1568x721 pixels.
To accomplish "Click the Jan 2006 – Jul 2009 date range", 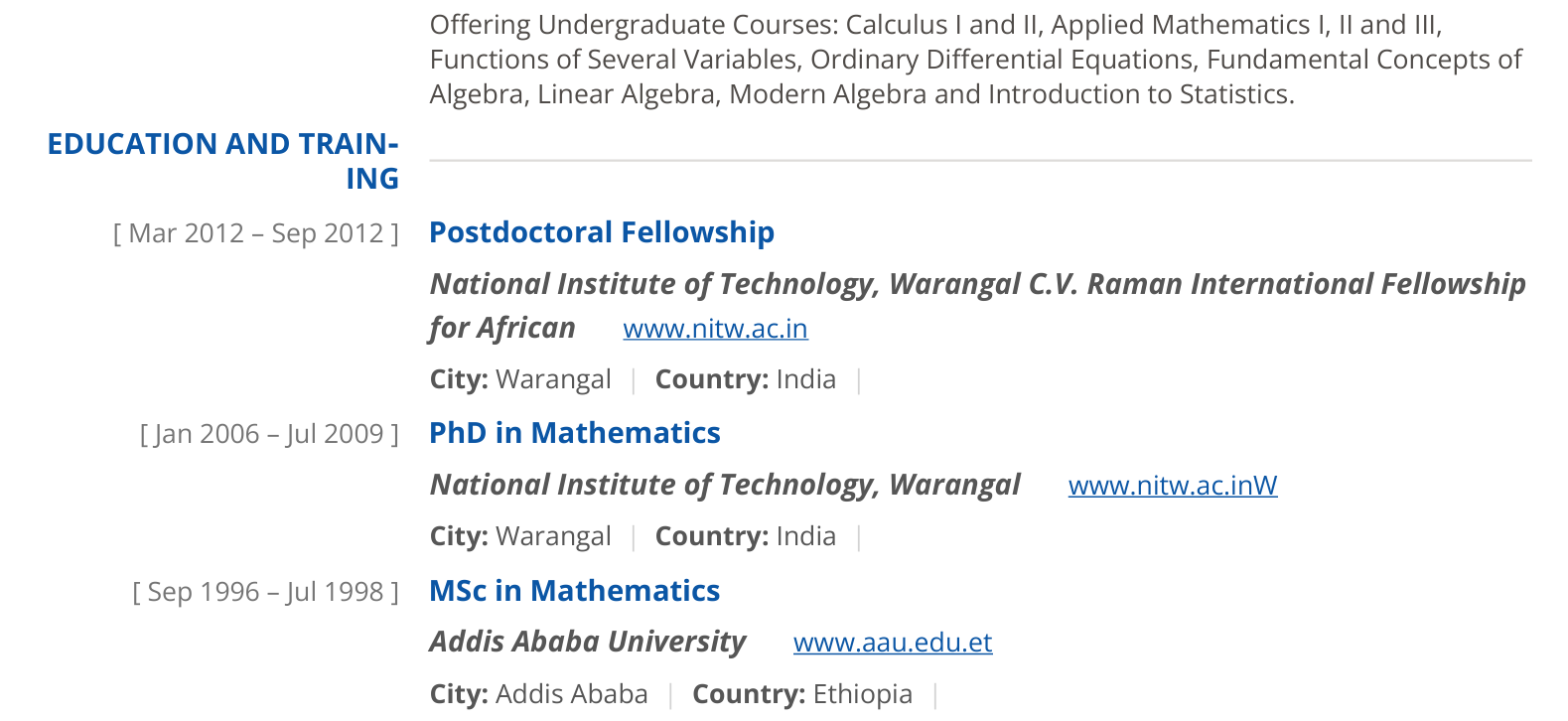I will pyautogui.click(x=269, y=434).
